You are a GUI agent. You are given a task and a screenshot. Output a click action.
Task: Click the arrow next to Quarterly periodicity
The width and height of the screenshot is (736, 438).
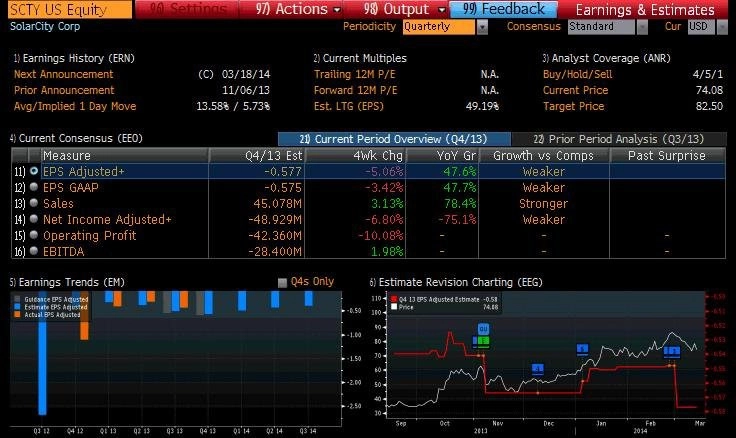(x=482, y=27)
